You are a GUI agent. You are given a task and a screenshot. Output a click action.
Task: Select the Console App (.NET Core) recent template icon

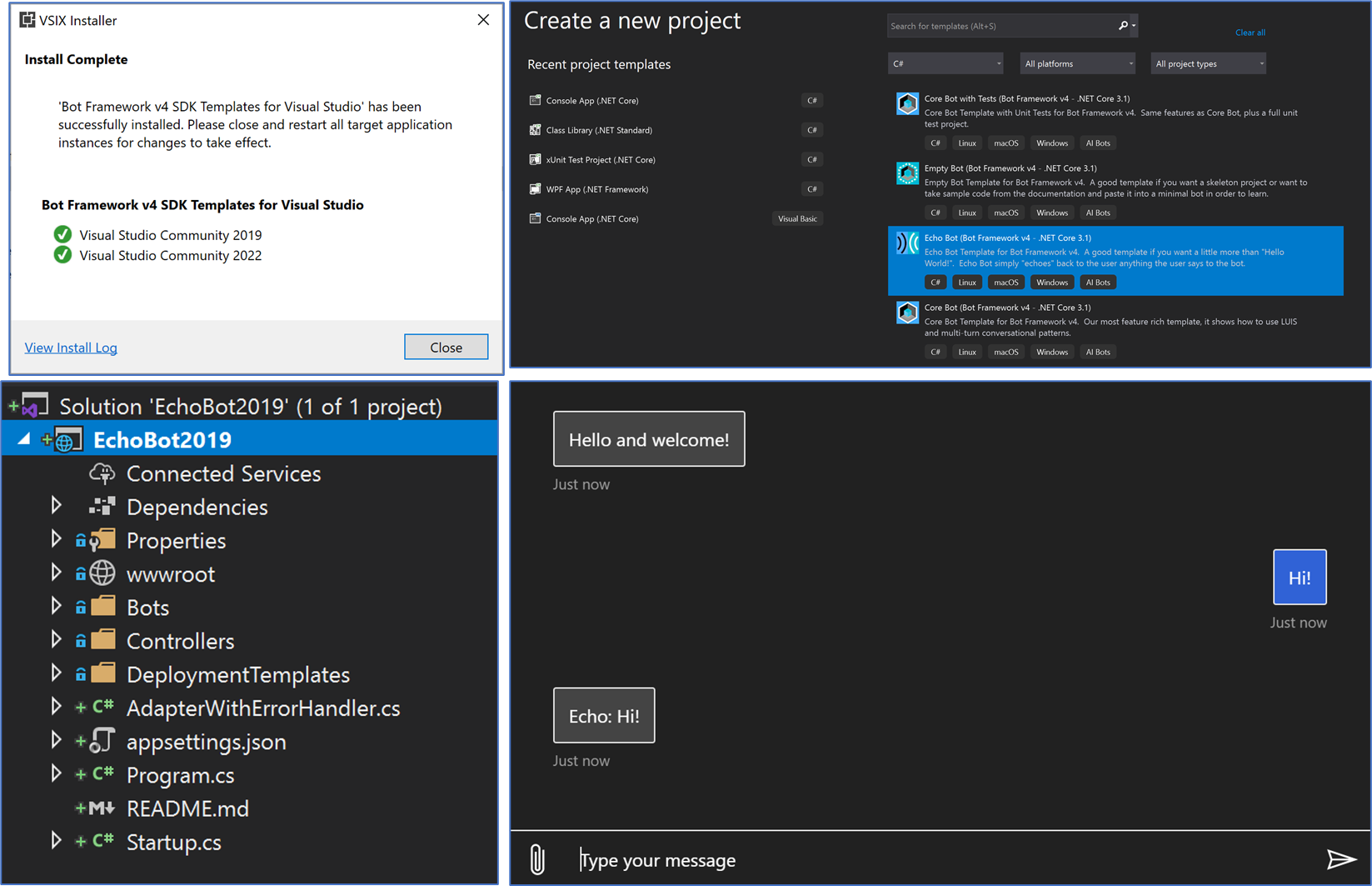coord(534,100)
